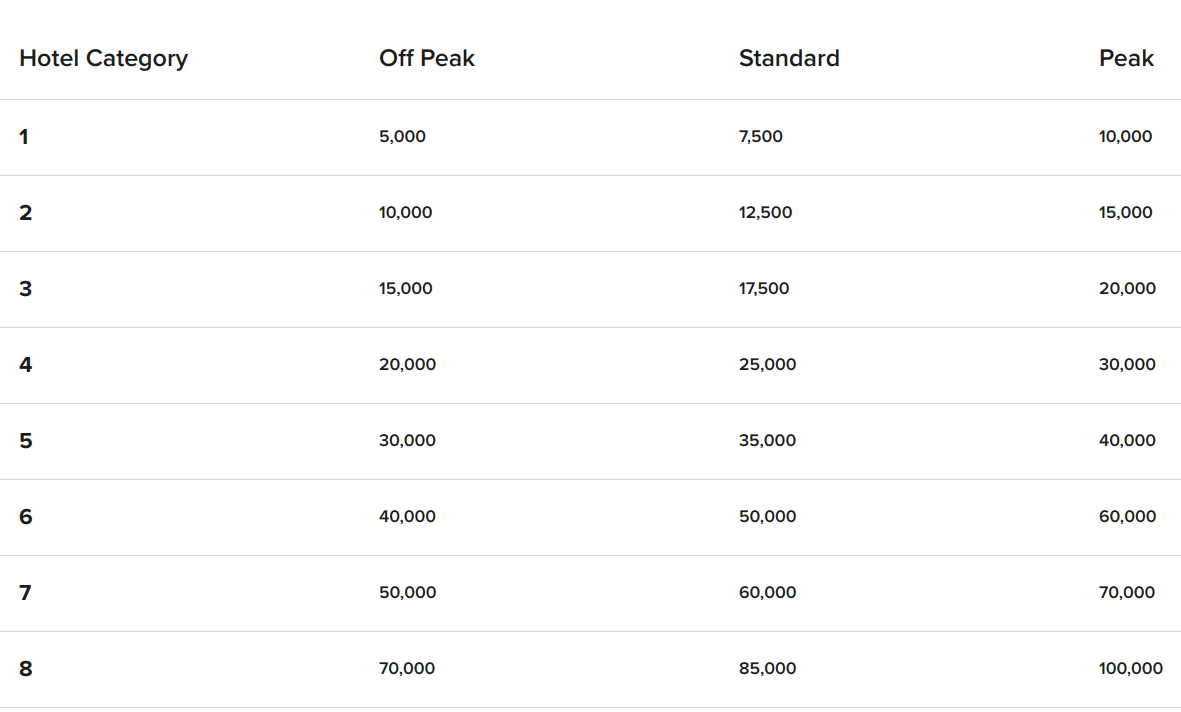Viewport: 1181px width, 712px height.
Task: Click Category 8's 70,000 Off Peak value
Action: (407, 669)
